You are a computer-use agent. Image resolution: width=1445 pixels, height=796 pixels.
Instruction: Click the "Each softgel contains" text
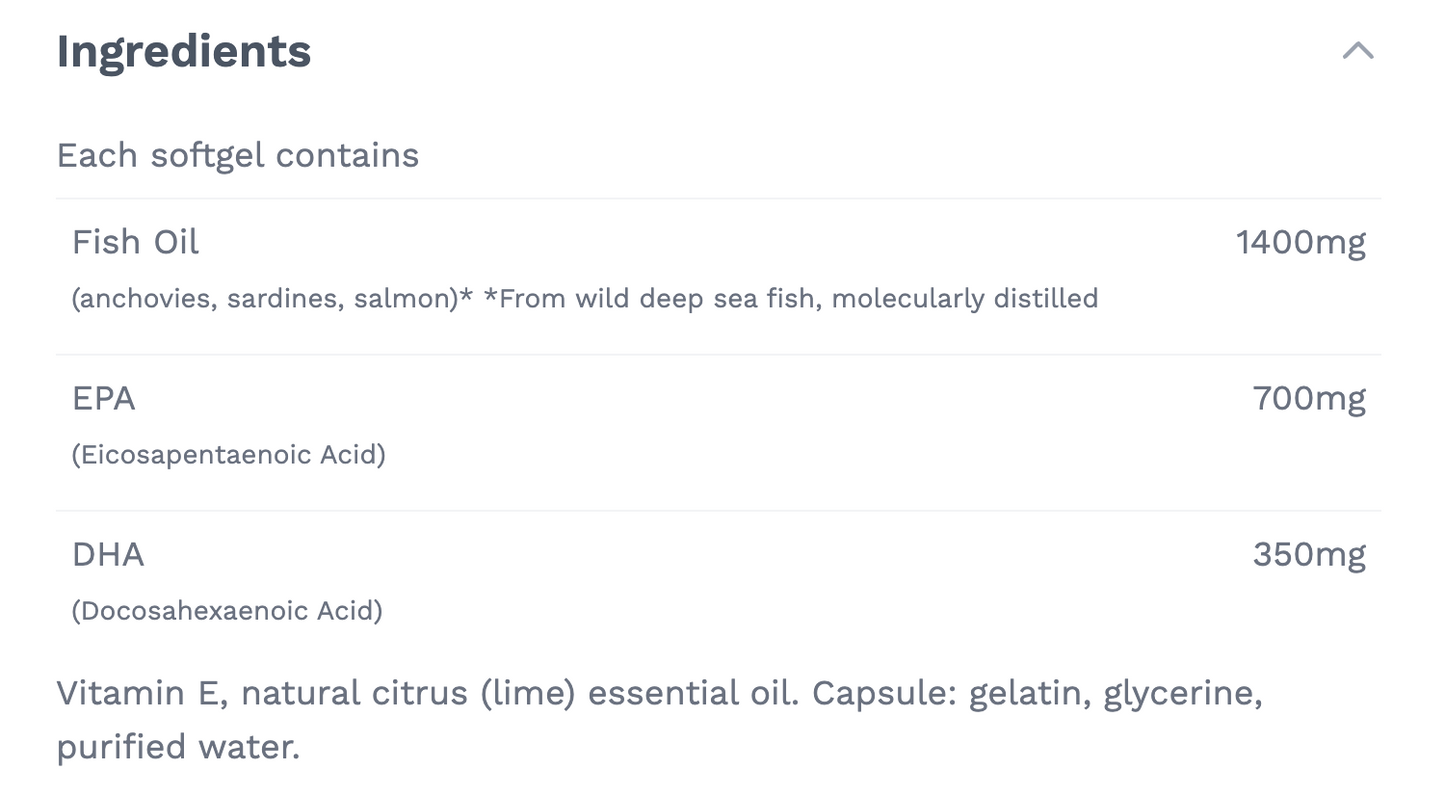tap(238, 156)
